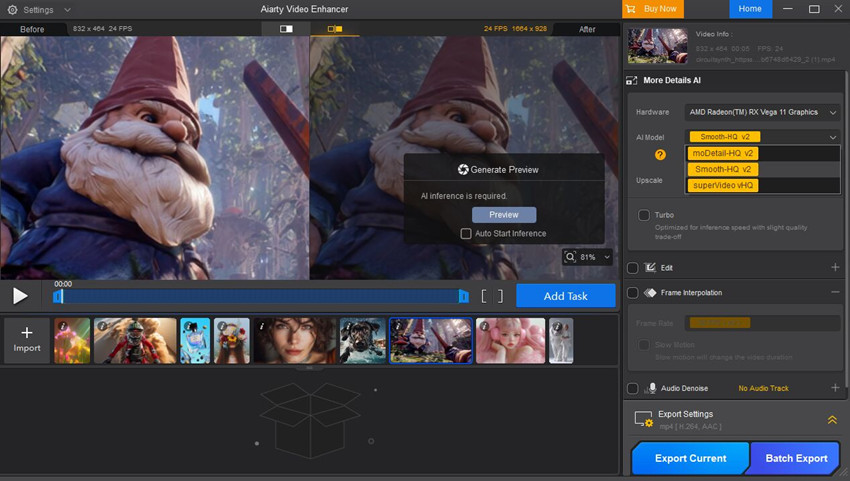The width and height of the screenshot is (850, 481).
Task: Click the Edit pencil icon
Action: (650, 267)
